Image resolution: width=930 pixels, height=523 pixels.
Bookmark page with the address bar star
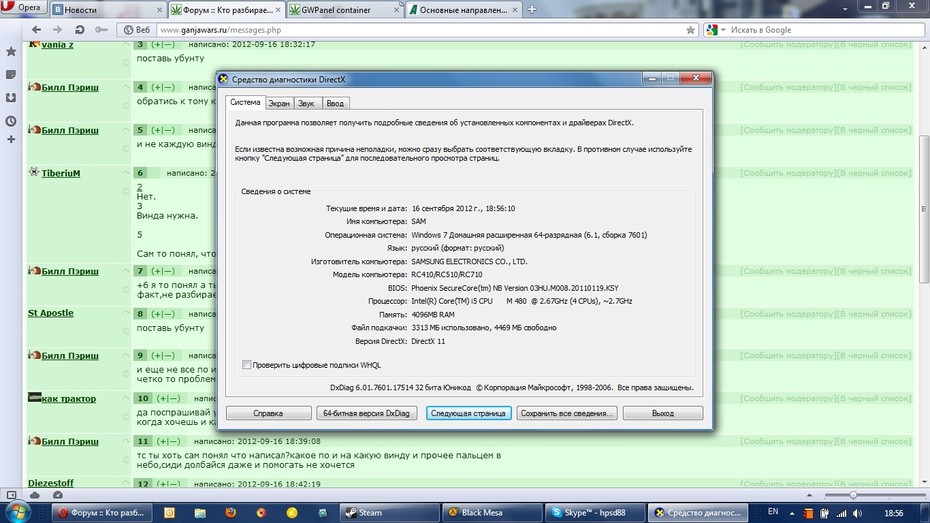[x=690, y=30]
